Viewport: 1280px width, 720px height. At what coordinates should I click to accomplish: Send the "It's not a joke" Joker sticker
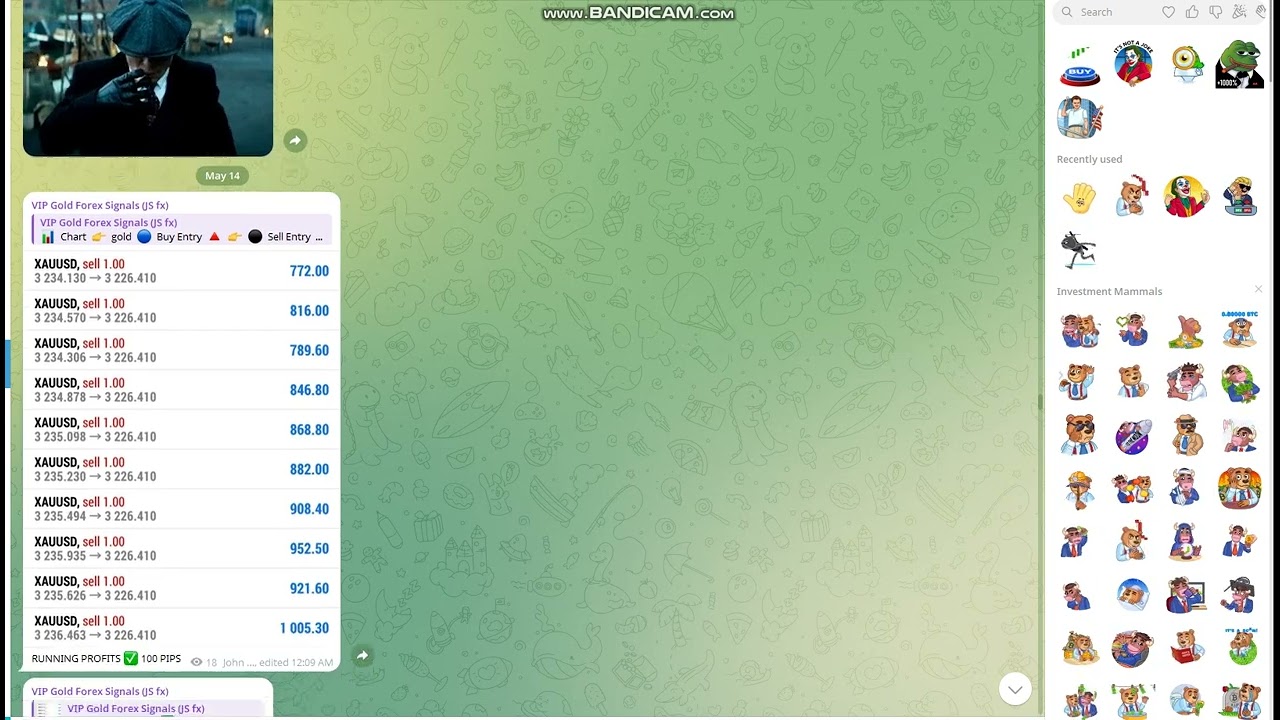(x=1133, y=64)
